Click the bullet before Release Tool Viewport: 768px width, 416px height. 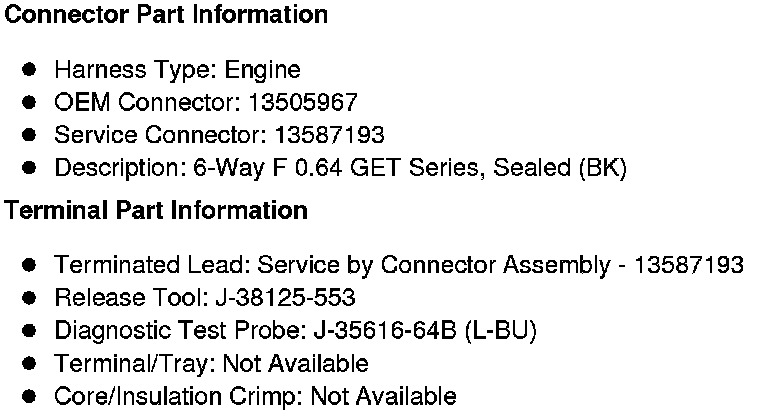coord(30,298)
